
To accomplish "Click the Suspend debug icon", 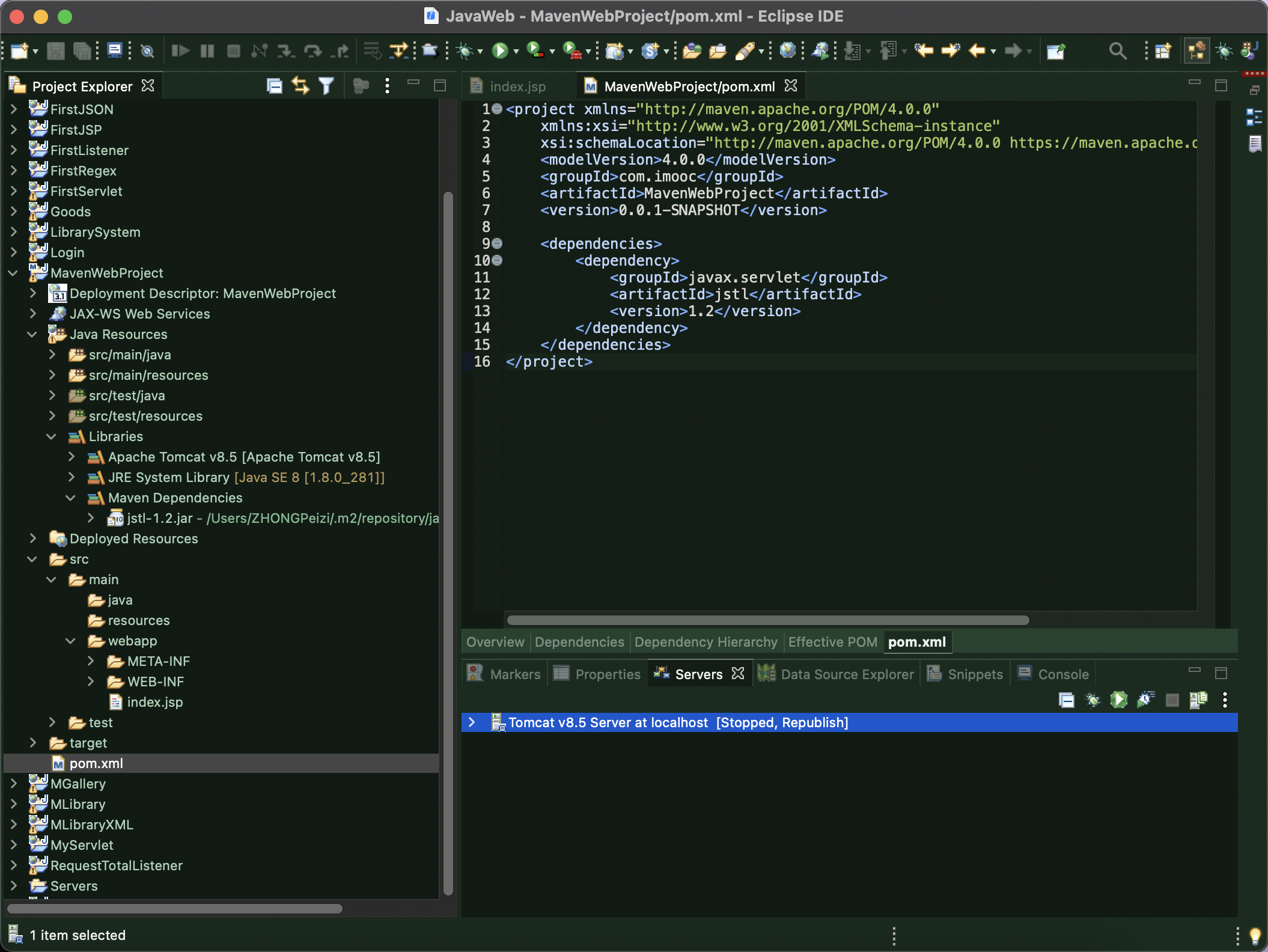I will pos(207,51).
